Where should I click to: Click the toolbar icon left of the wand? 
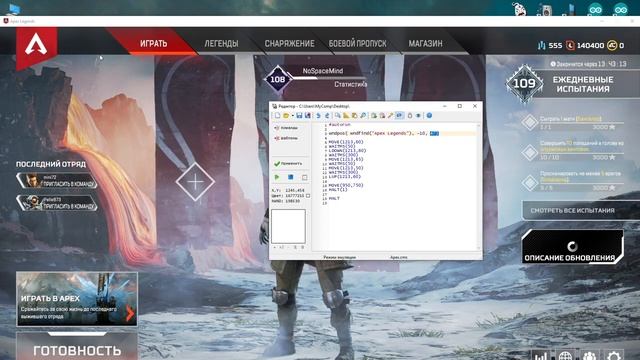tap(382, 116)
